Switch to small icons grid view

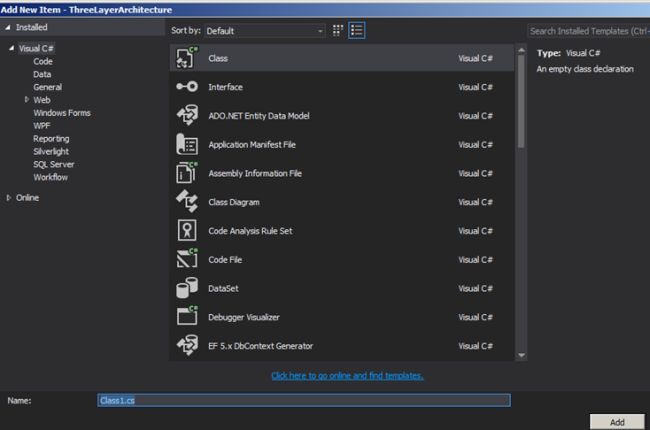click(338, 30)
